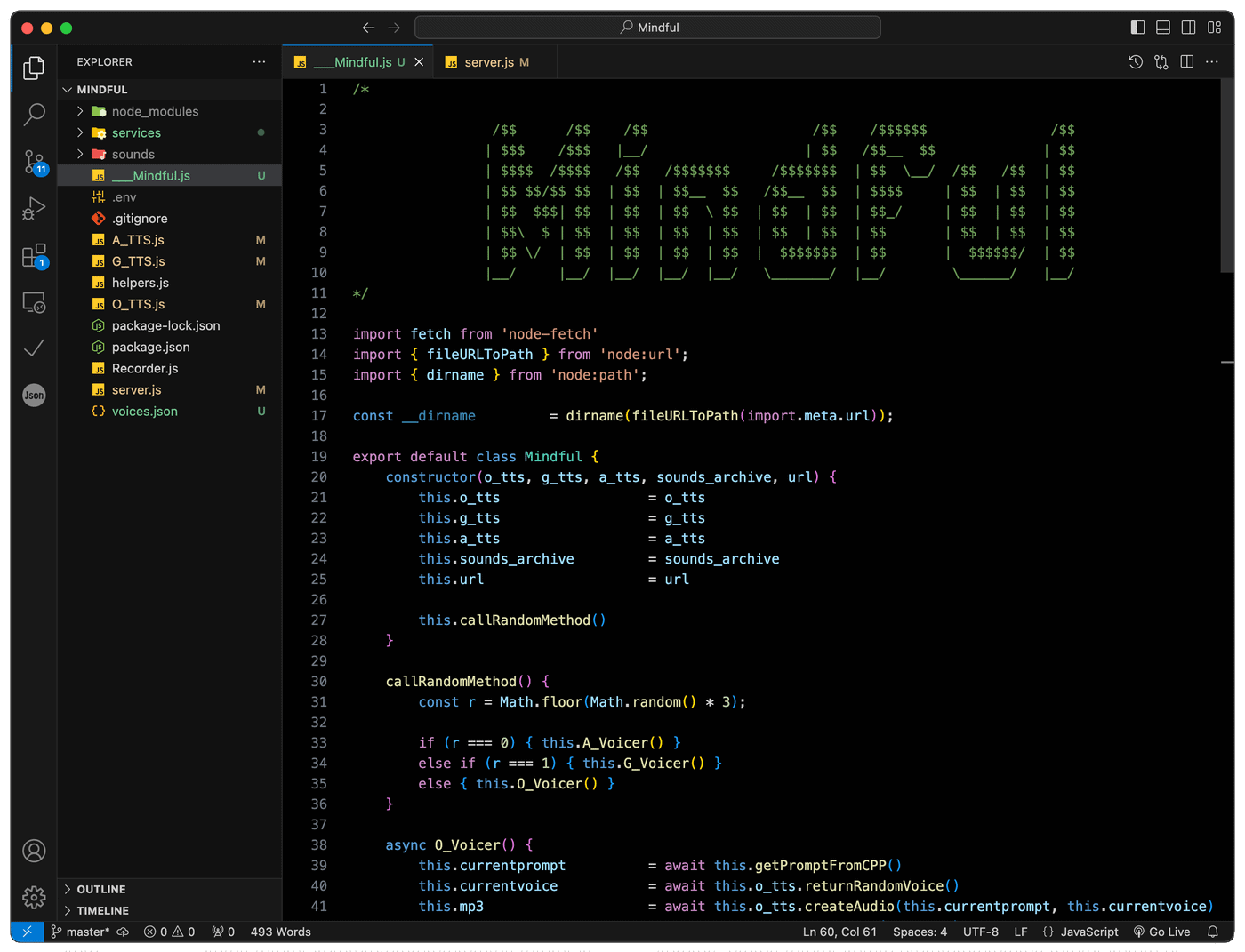Viewport: 1245px width, 952px height.
Task: Open the Search view in activity bar
Action: (x=34, y=115)
